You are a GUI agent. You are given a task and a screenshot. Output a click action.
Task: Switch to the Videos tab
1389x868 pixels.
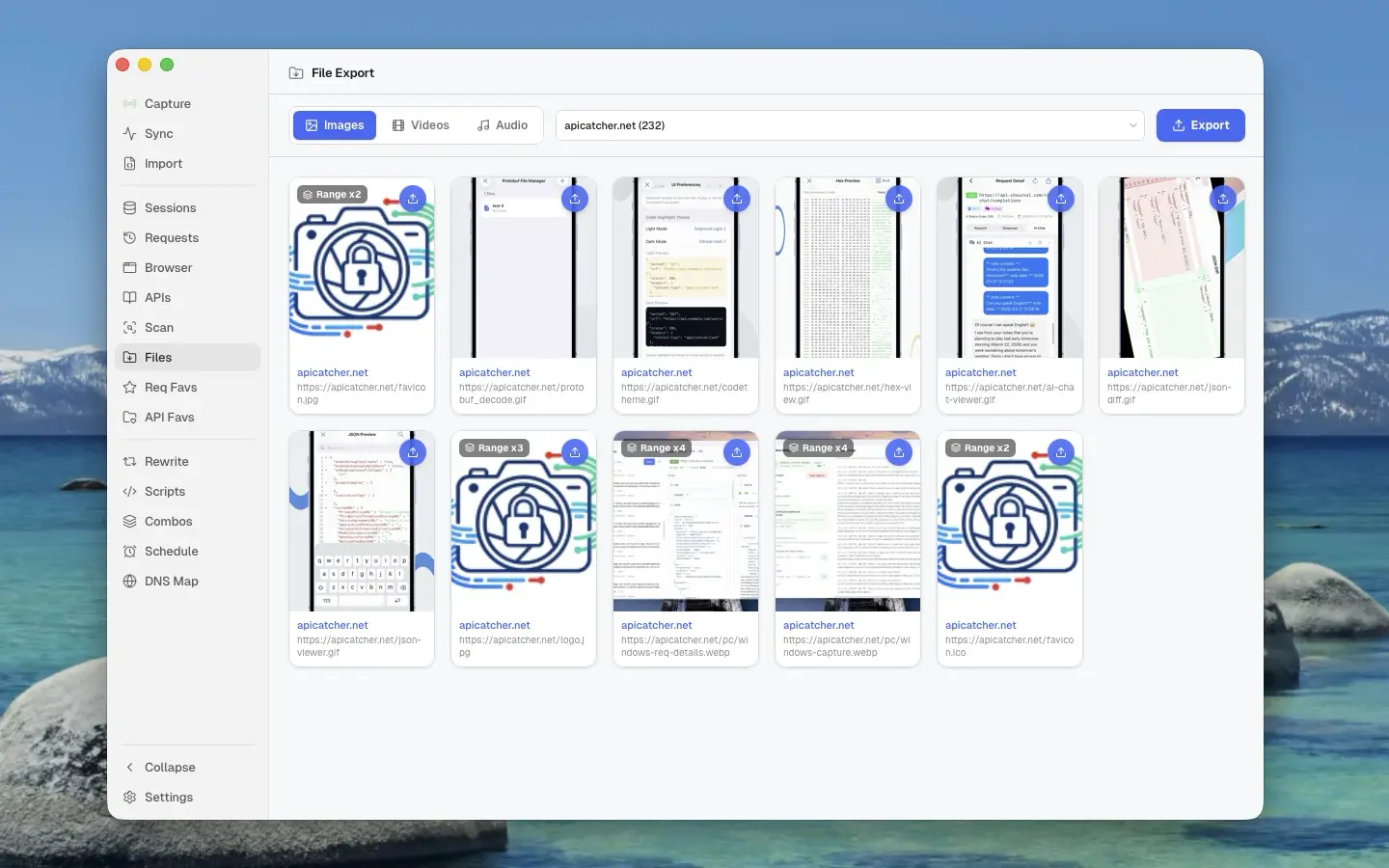pyautogui.click(x=421, y=125)
